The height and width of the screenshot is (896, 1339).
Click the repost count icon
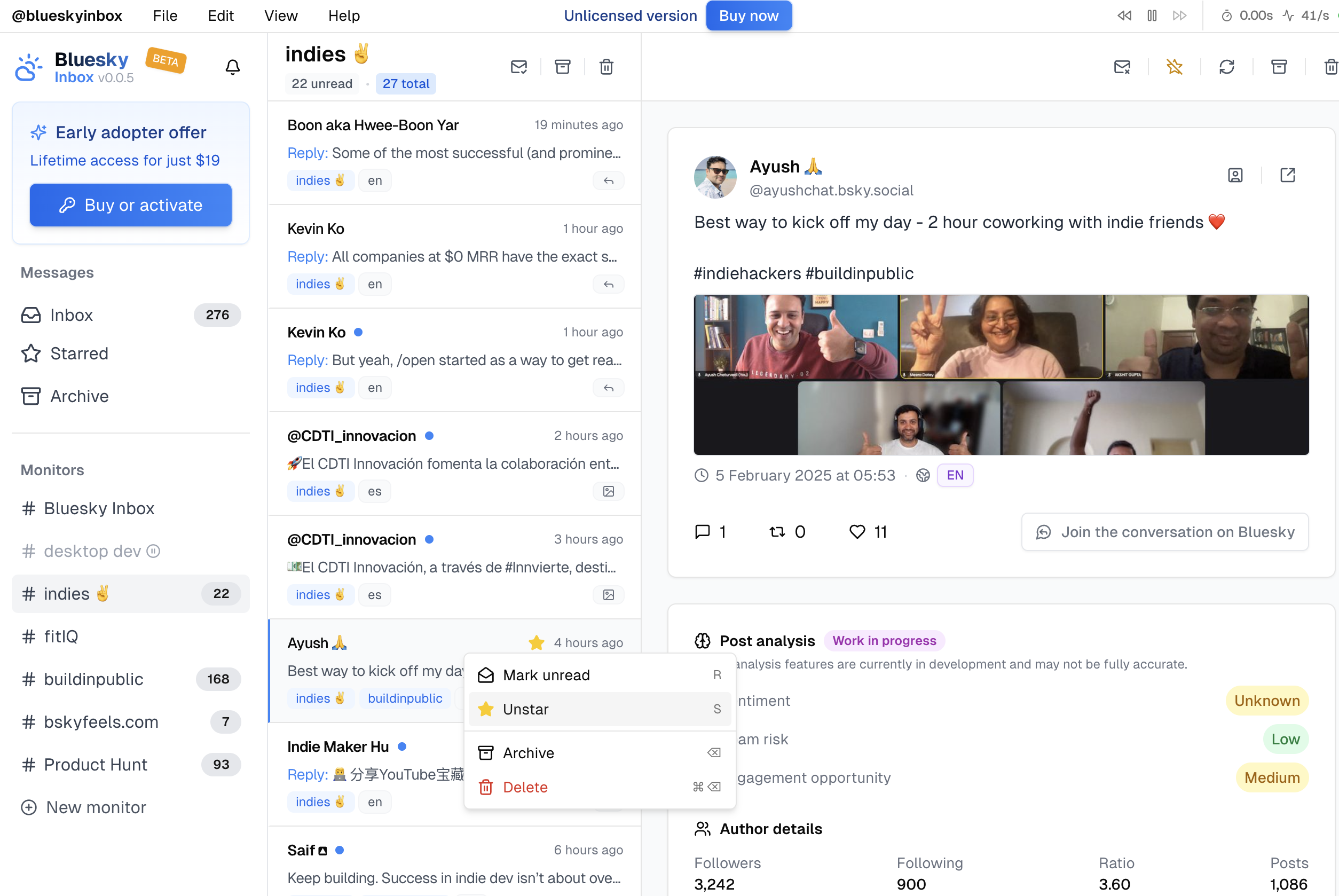pos(777,532)
